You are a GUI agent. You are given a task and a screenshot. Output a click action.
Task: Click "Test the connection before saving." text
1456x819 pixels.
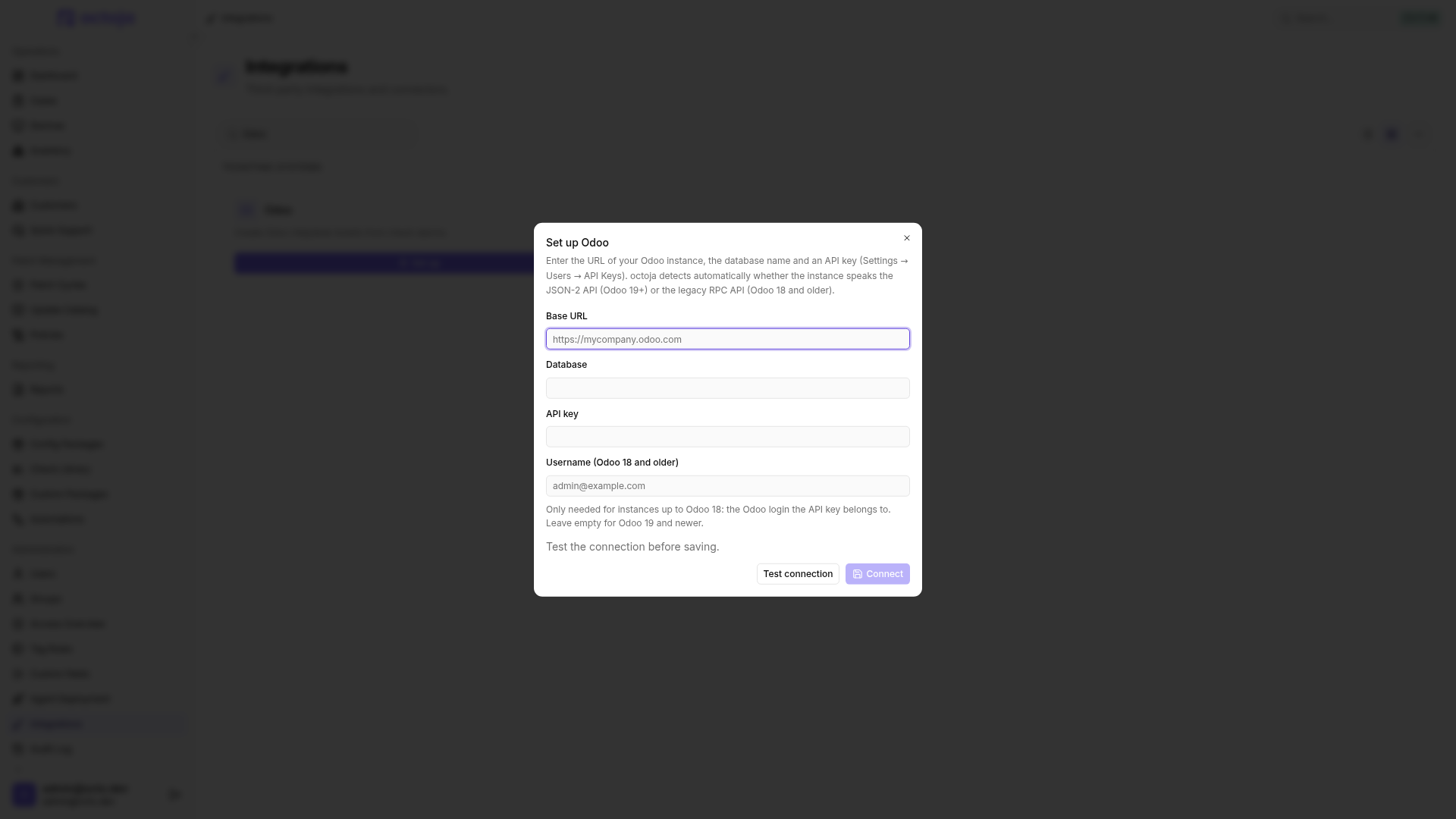[x=632, y=547]
